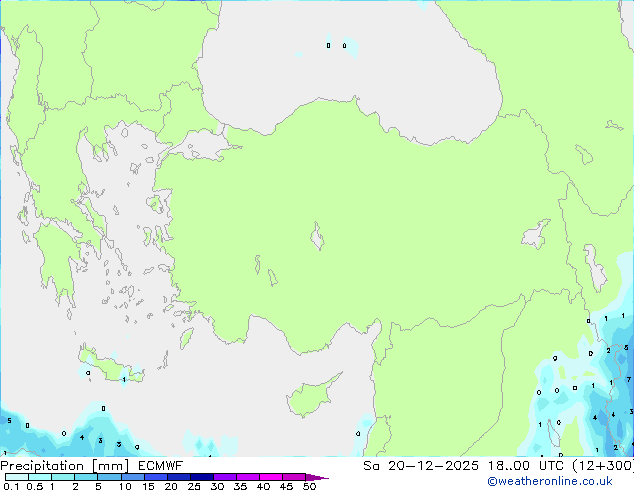Select the 40–45 mm magenta legend swatch
This screenshot has height=490, width=634.
pos(271,477)
